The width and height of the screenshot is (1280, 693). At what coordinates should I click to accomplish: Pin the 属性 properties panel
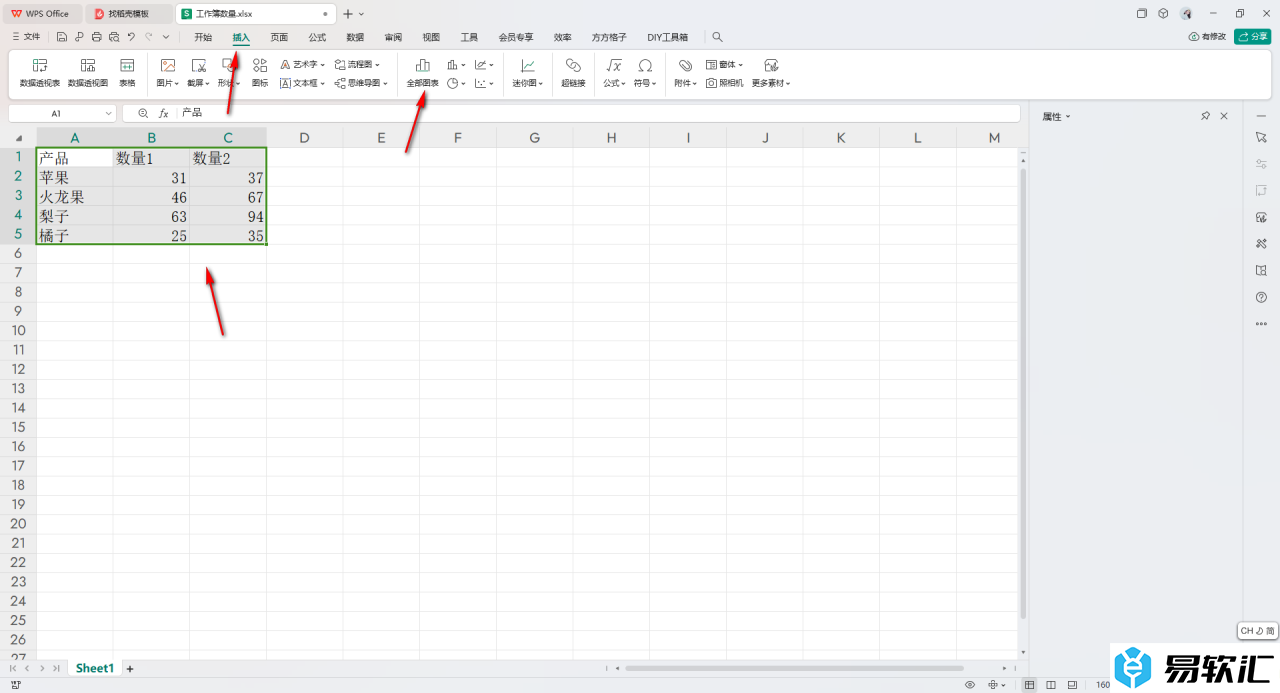click(x=1205, y=117)
